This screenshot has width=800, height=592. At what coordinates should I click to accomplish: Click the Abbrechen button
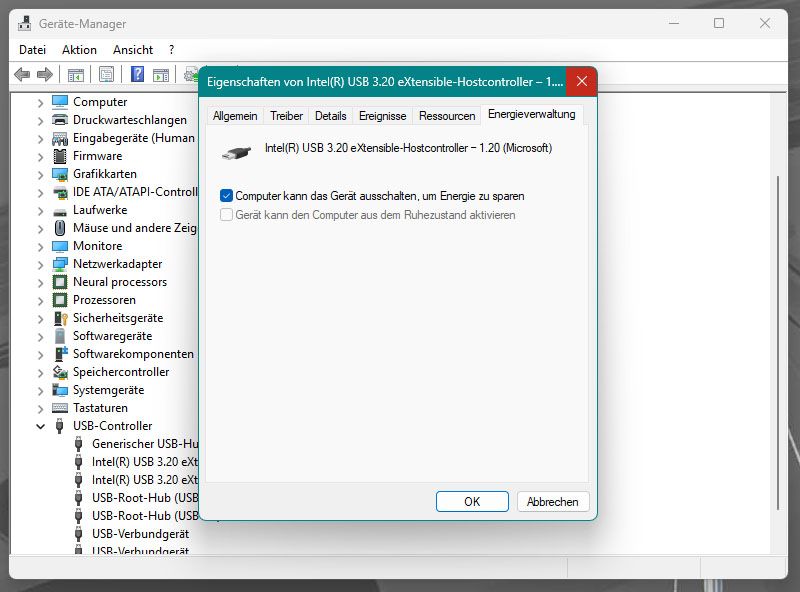(x=553, y=502)
